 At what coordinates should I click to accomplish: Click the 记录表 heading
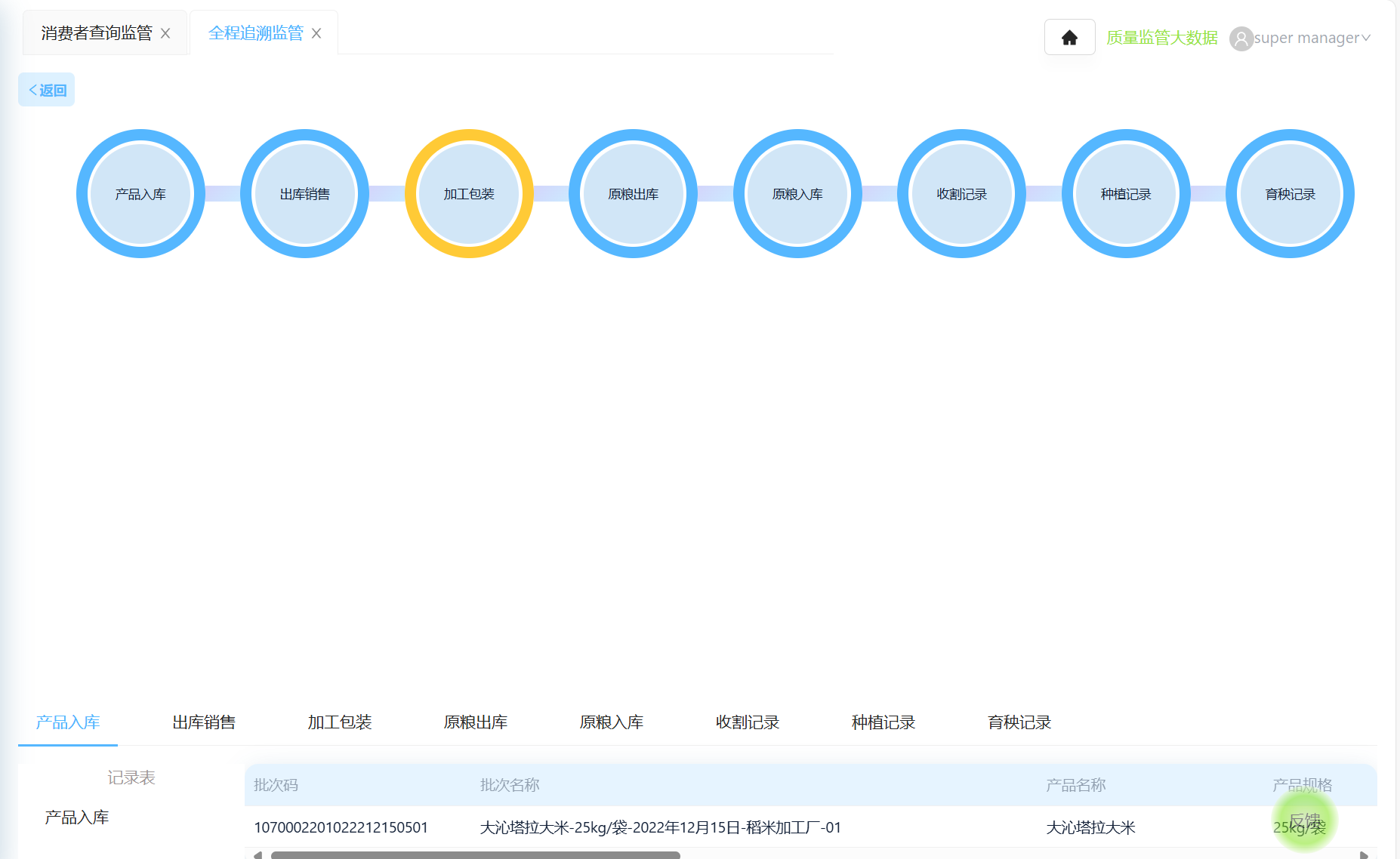131,777
